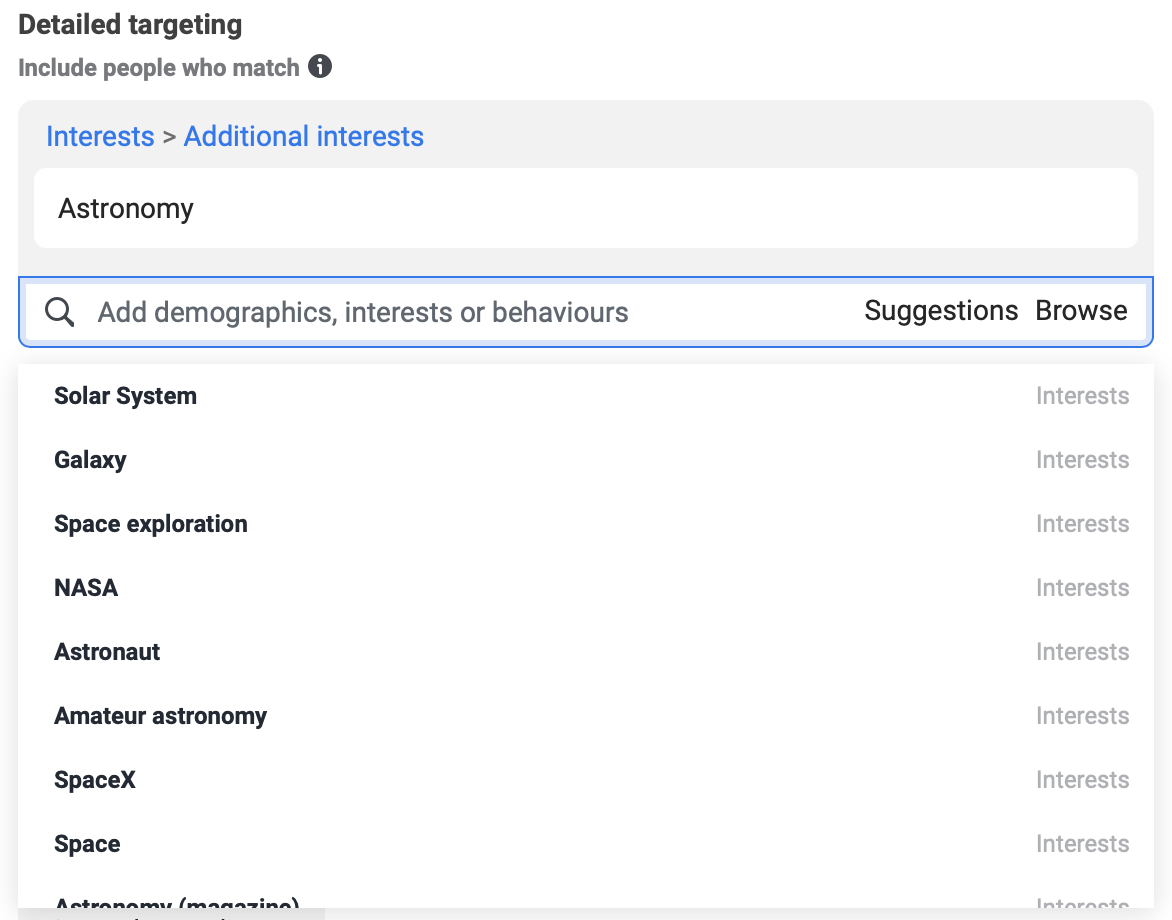Click the Browse button
The image size is (1172, 920).
pos(1081,311)
